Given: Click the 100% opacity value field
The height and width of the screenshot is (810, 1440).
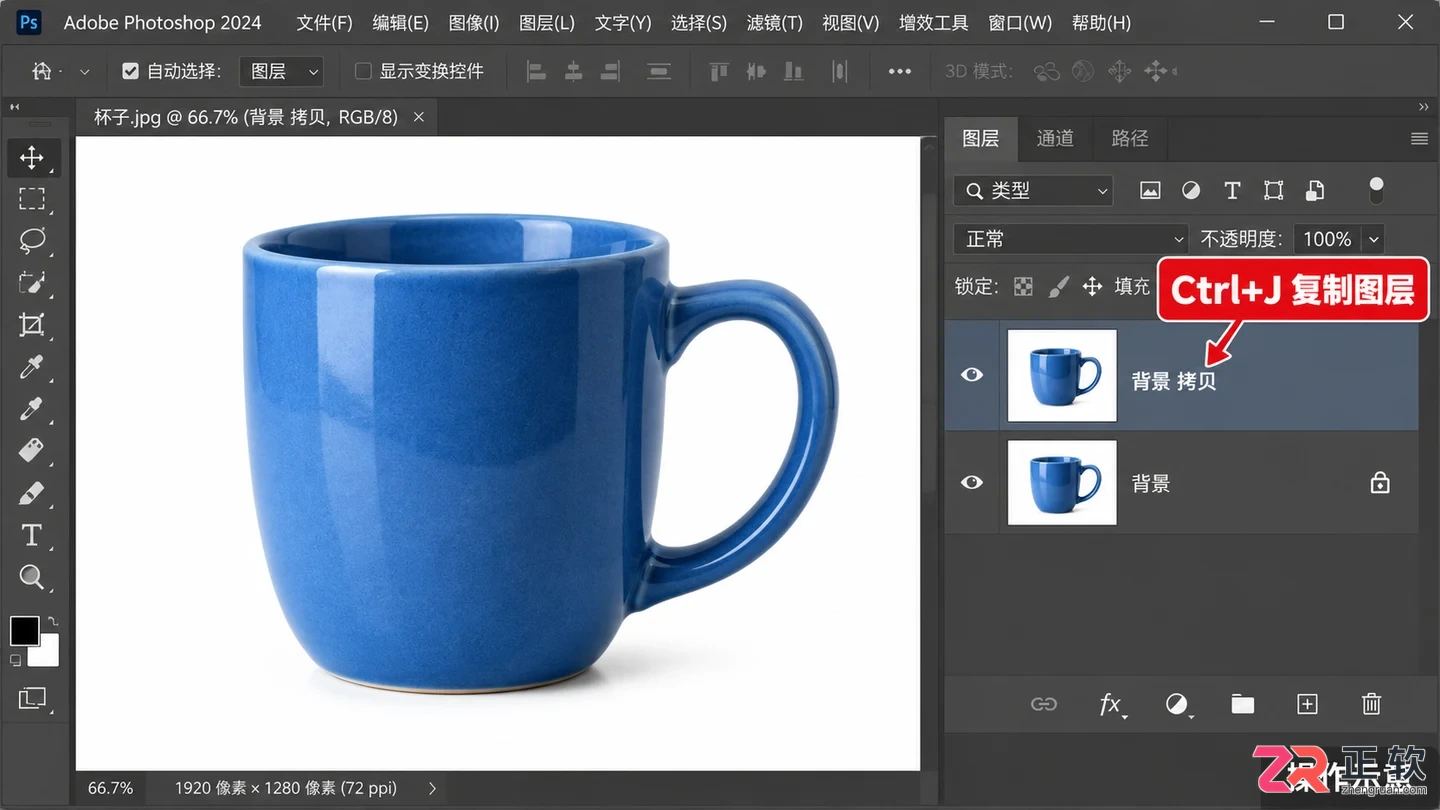Looking at the screenshot, I should tap(1327, 239).
